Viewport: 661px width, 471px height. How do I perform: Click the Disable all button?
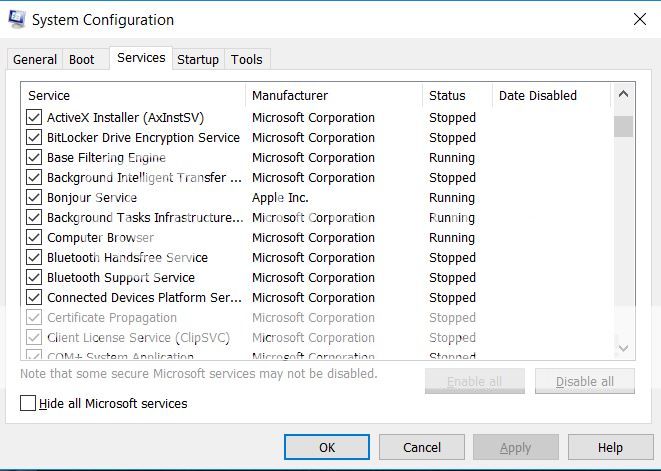pyautogui.click(x=585, y=381)
